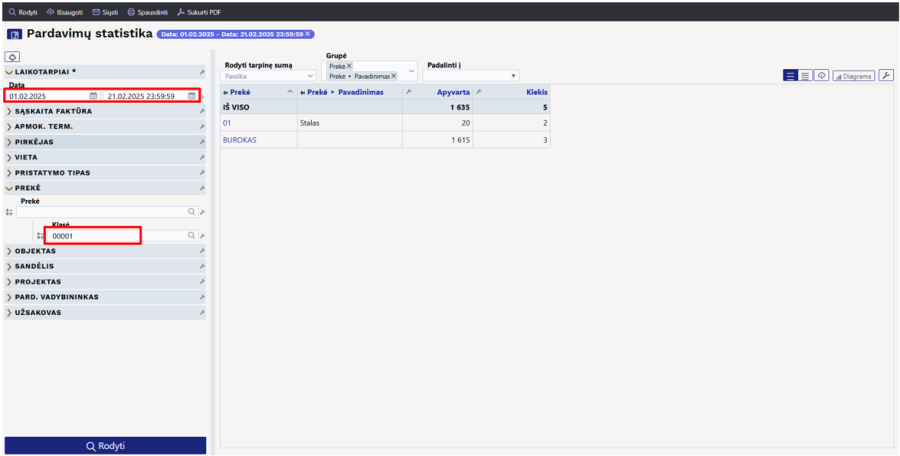900x456 pixels.
Task: Click wrench icon on PARD. VADYBININKAS header
Action: tap(202, 297)
